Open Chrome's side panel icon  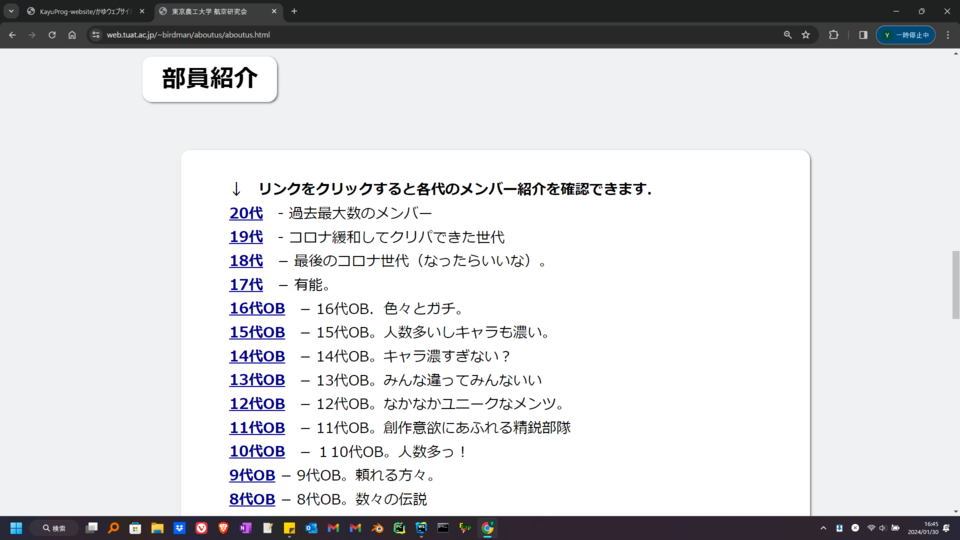(863, 34)
